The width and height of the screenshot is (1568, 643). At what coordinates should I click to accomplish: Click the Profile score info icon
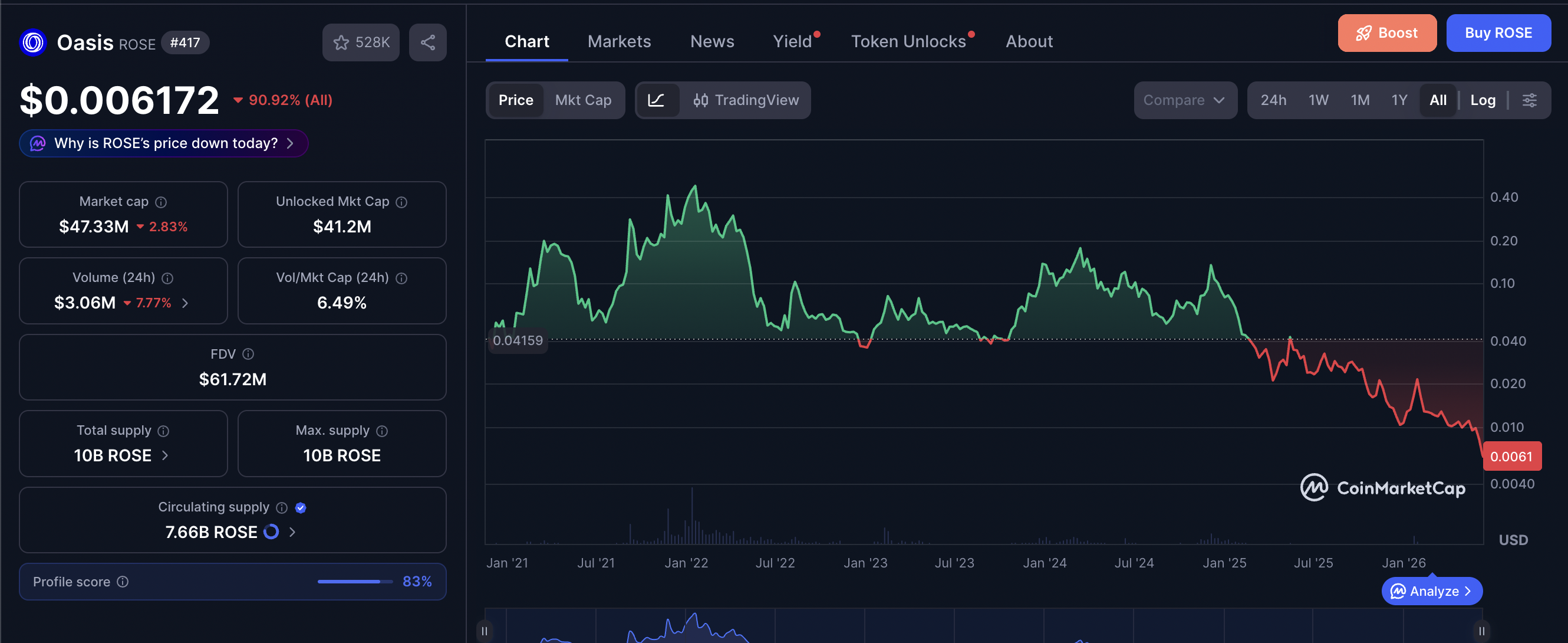[123, 582]
